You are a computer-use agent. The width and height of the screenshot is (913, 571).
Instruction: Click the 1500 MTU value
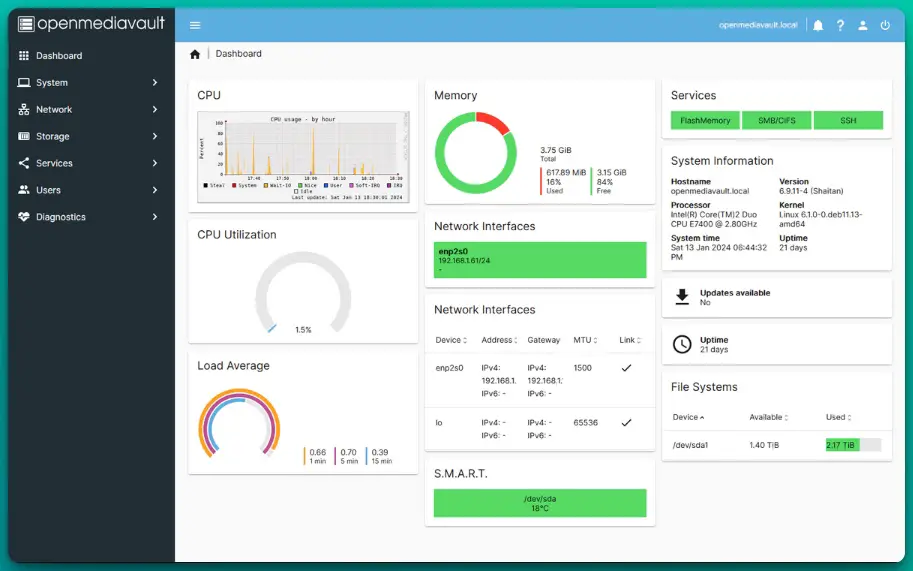[582, 368]
